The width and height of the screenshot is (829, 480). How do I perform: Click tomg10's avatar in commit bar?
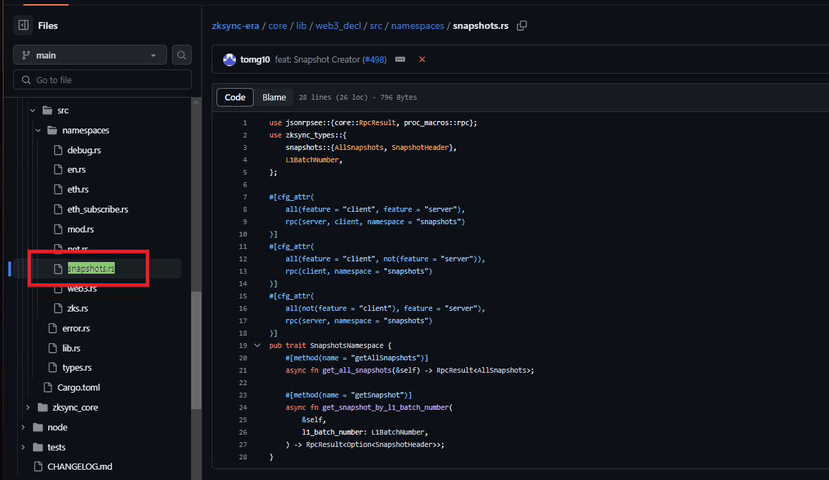coord(229,60)
